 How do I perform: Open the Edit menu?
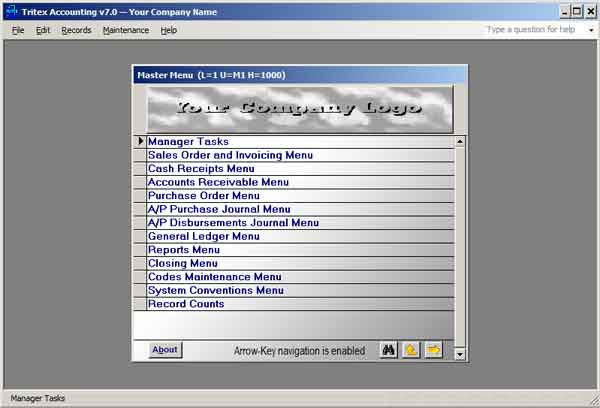(42, 30)
